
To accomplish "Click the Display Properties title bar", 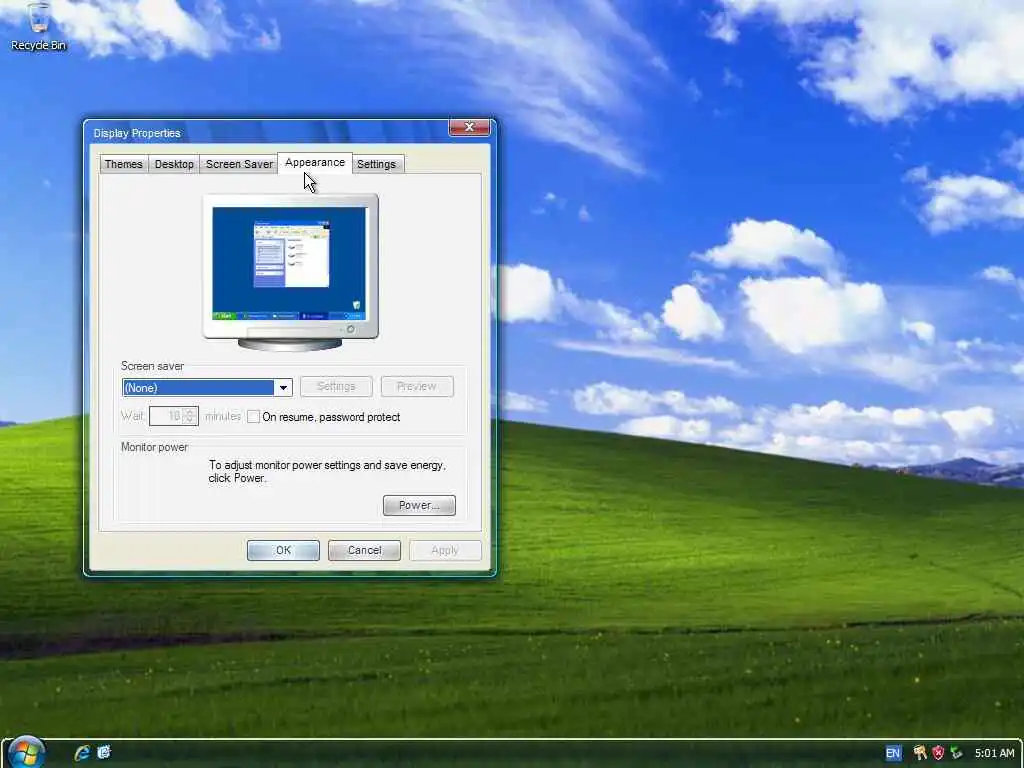I will [268, 133].
